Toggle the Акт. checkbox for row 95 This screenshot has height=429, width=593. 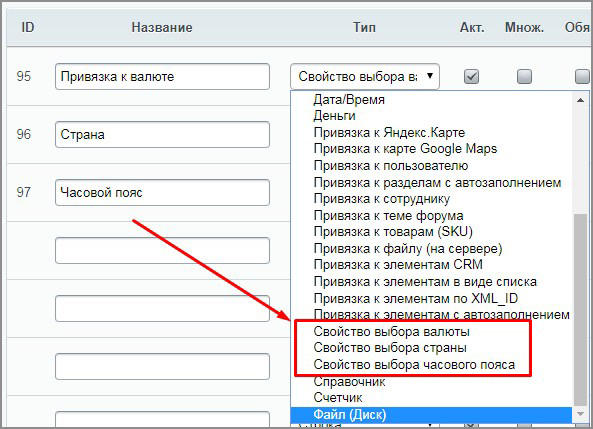[x=471, y=76]
